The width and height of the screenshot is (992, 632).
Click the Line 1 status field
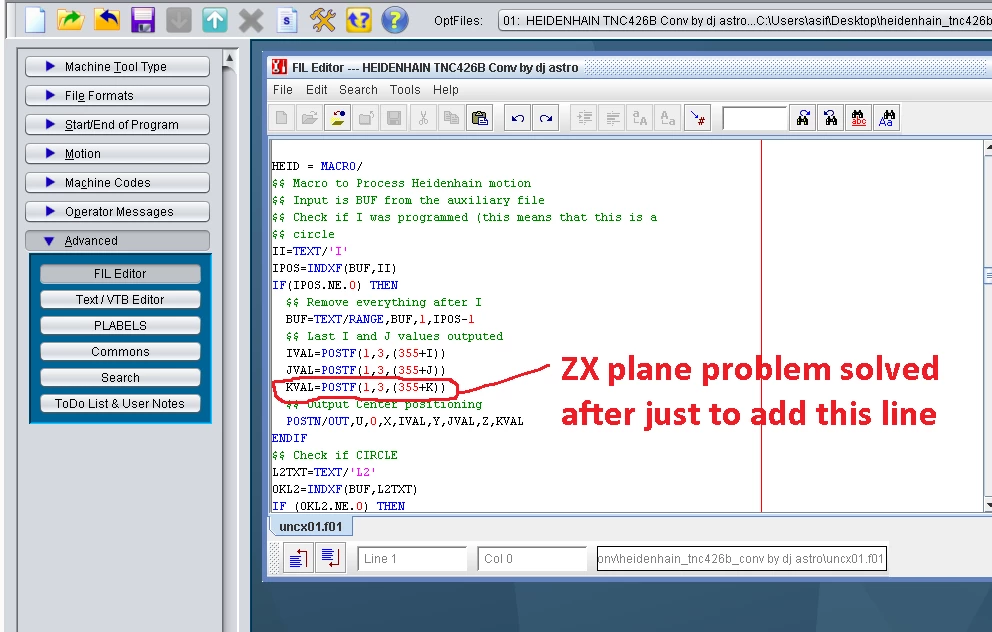pos(412,559)
